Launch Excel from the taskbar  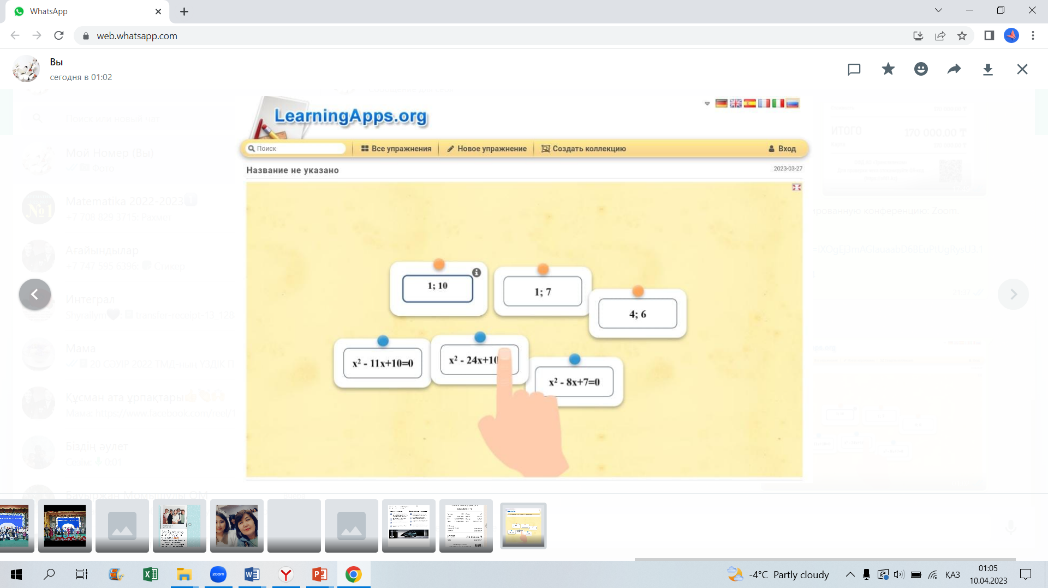pyautogui.click(x=150, y=575)
